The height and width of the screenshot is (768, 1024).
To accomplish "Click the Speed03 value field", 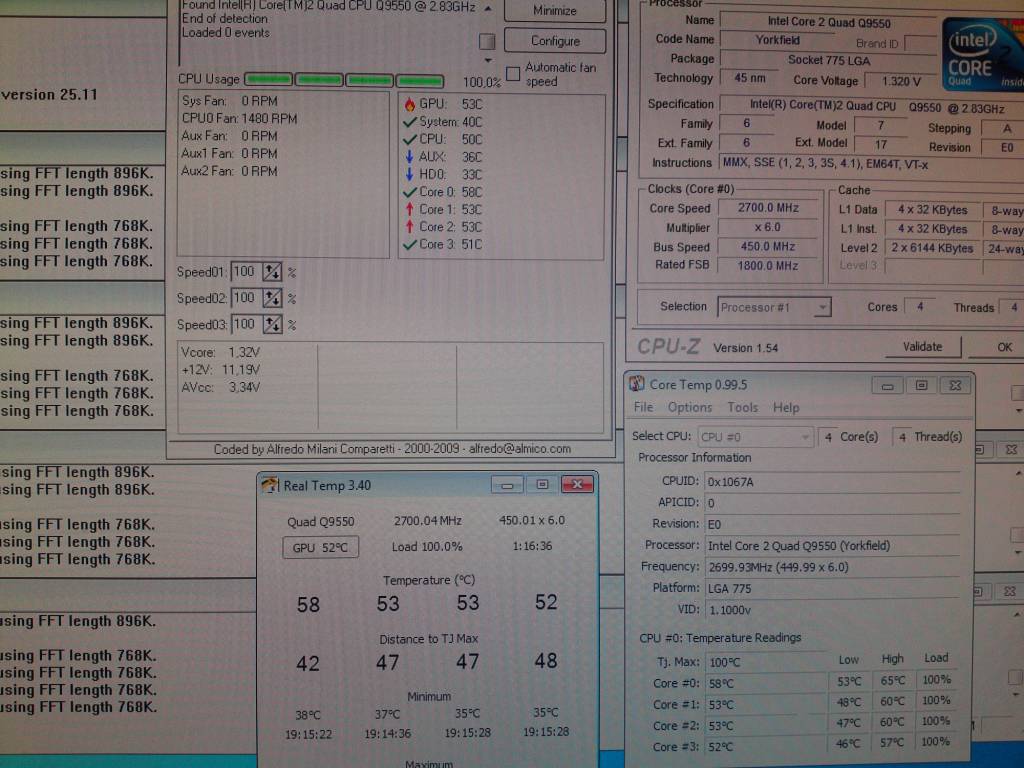I will point(246,324).
